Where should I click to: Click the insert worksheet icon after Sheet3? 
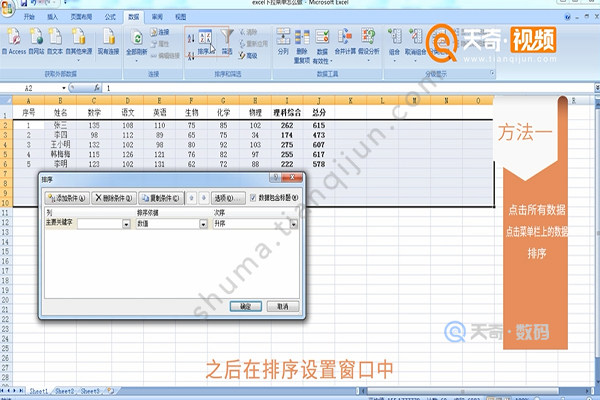(x=111, y=391)
